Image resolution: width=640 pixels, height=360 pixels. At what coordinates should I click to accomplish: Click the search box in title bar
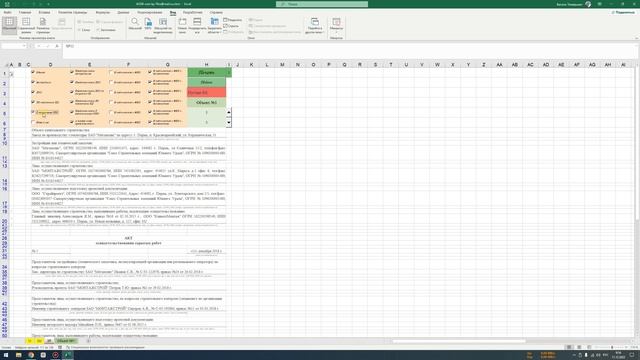point(322,4)
